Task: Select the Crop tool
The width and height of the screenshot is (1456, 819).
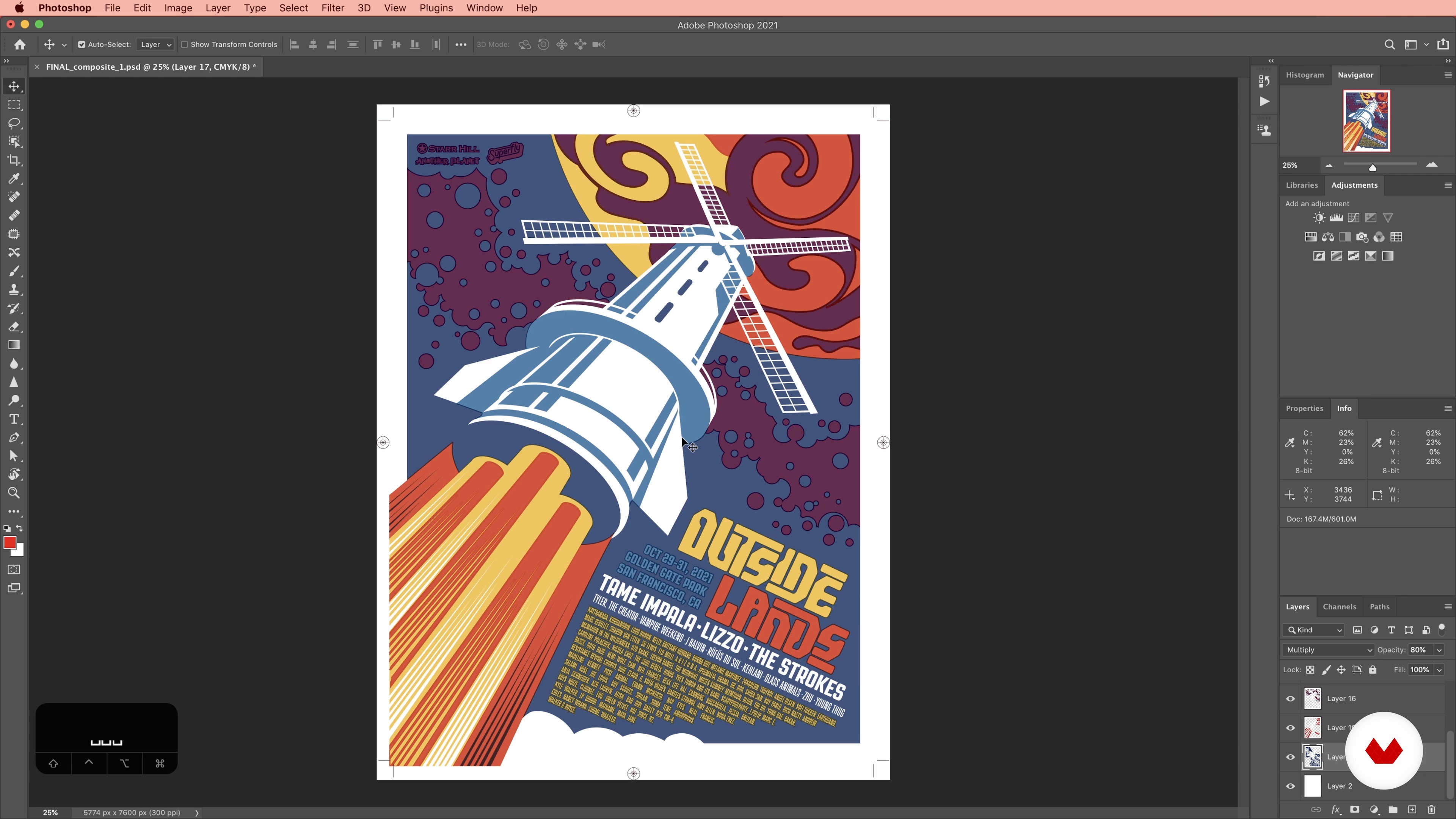Action: coord(14,160)
